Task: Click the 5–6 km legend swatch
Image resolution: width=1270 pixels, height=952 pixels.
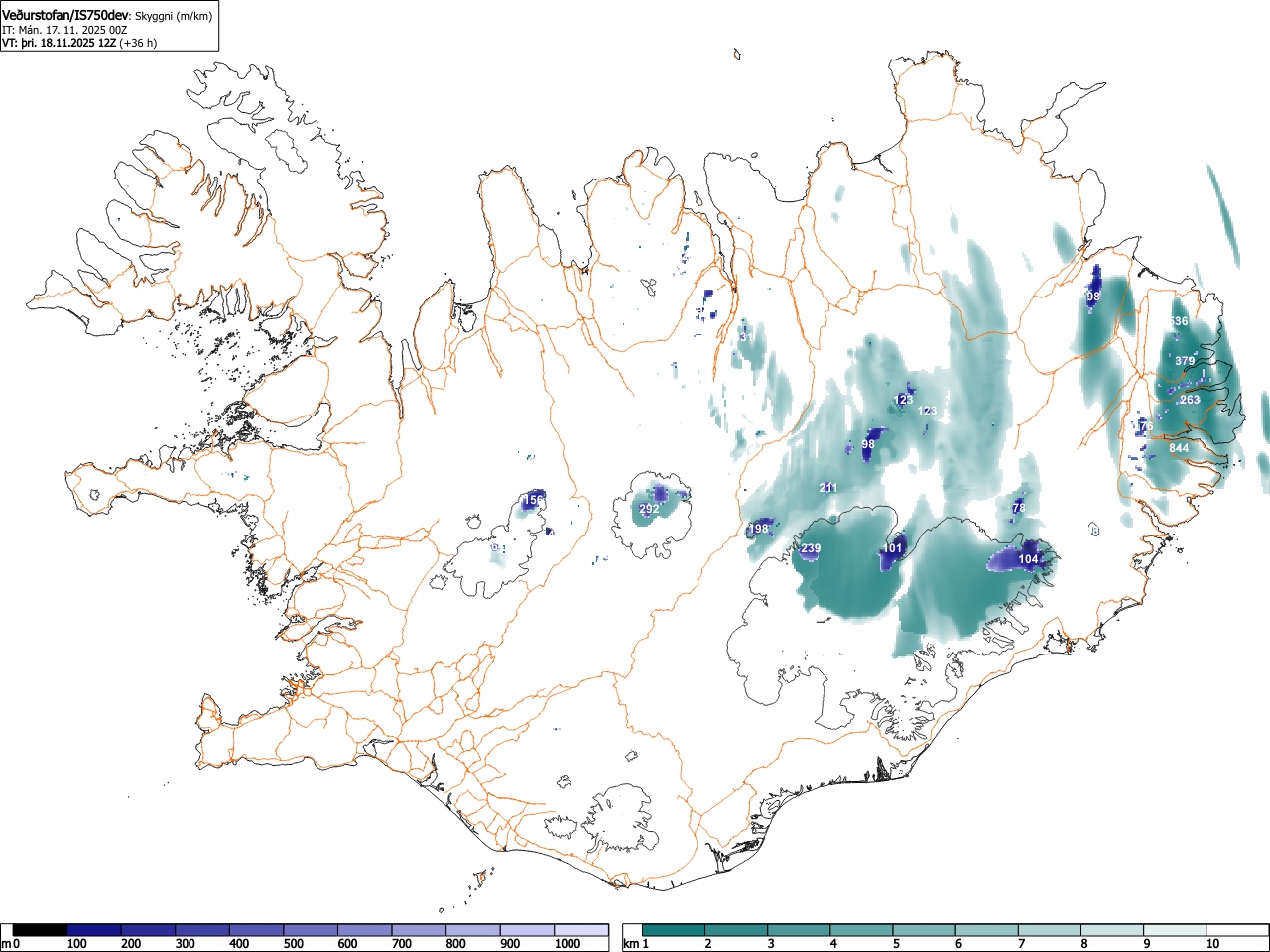Action: coord(924,930)
